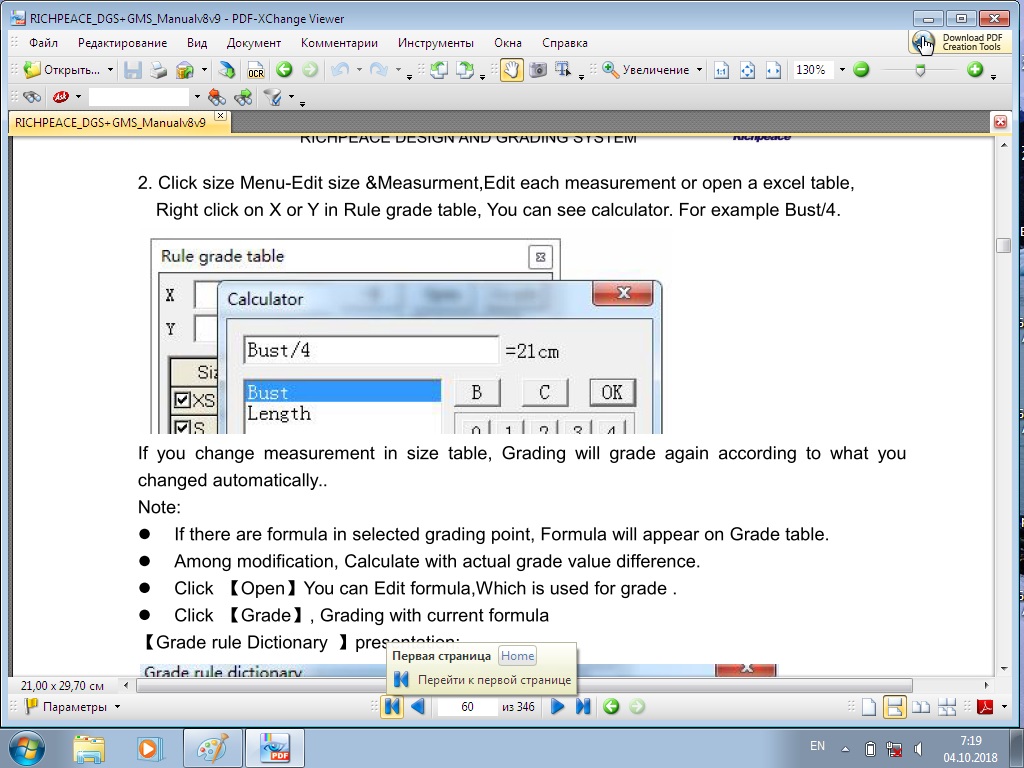Open the Комментарии menu
The image size is (1024, 768).
click(339, 43)
